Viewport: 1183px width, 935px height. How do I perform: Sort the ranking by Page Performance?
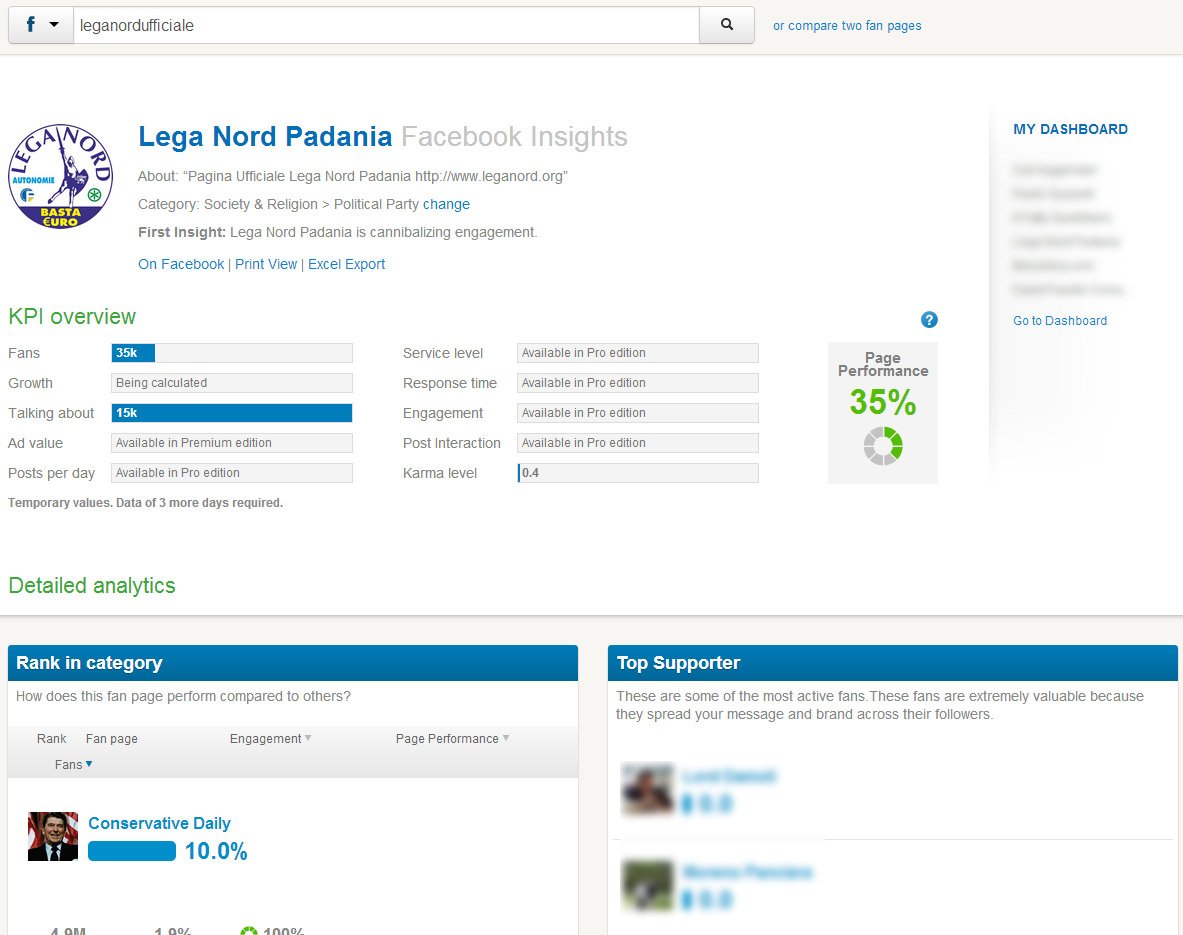tap(452, 739)
